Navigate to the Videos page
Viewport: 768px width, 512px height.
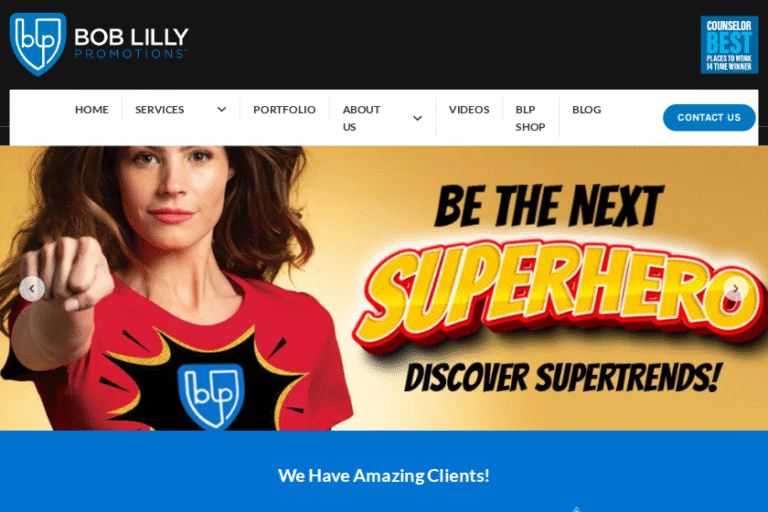[469, 109]
